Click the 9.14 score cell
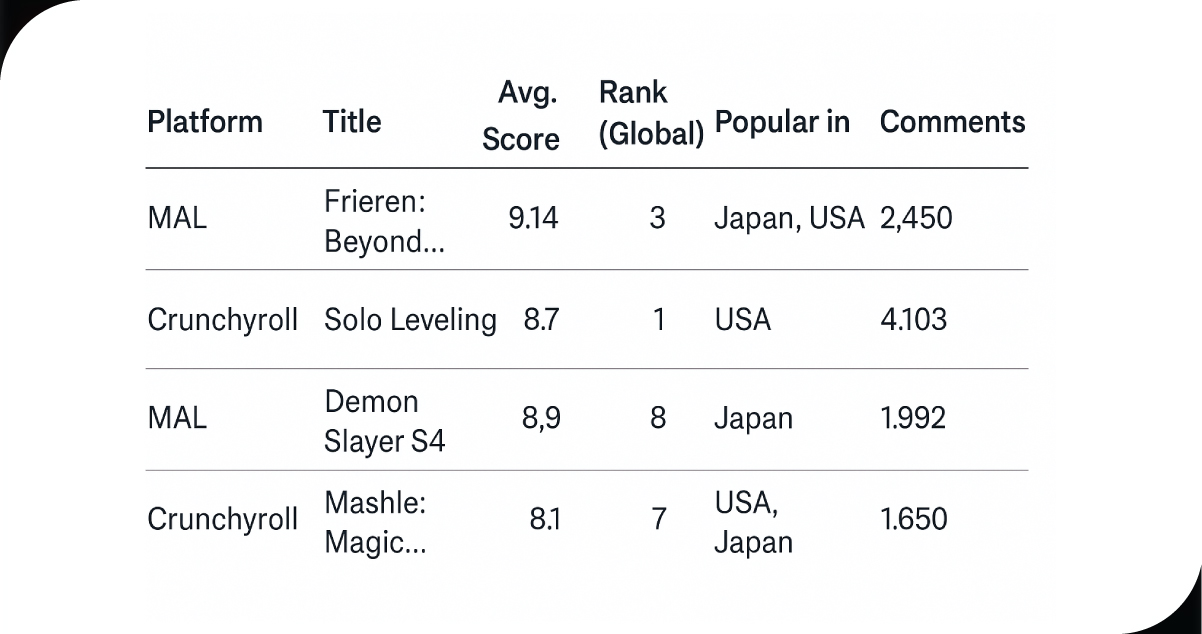1202x634 pixels. pos(533,219)
